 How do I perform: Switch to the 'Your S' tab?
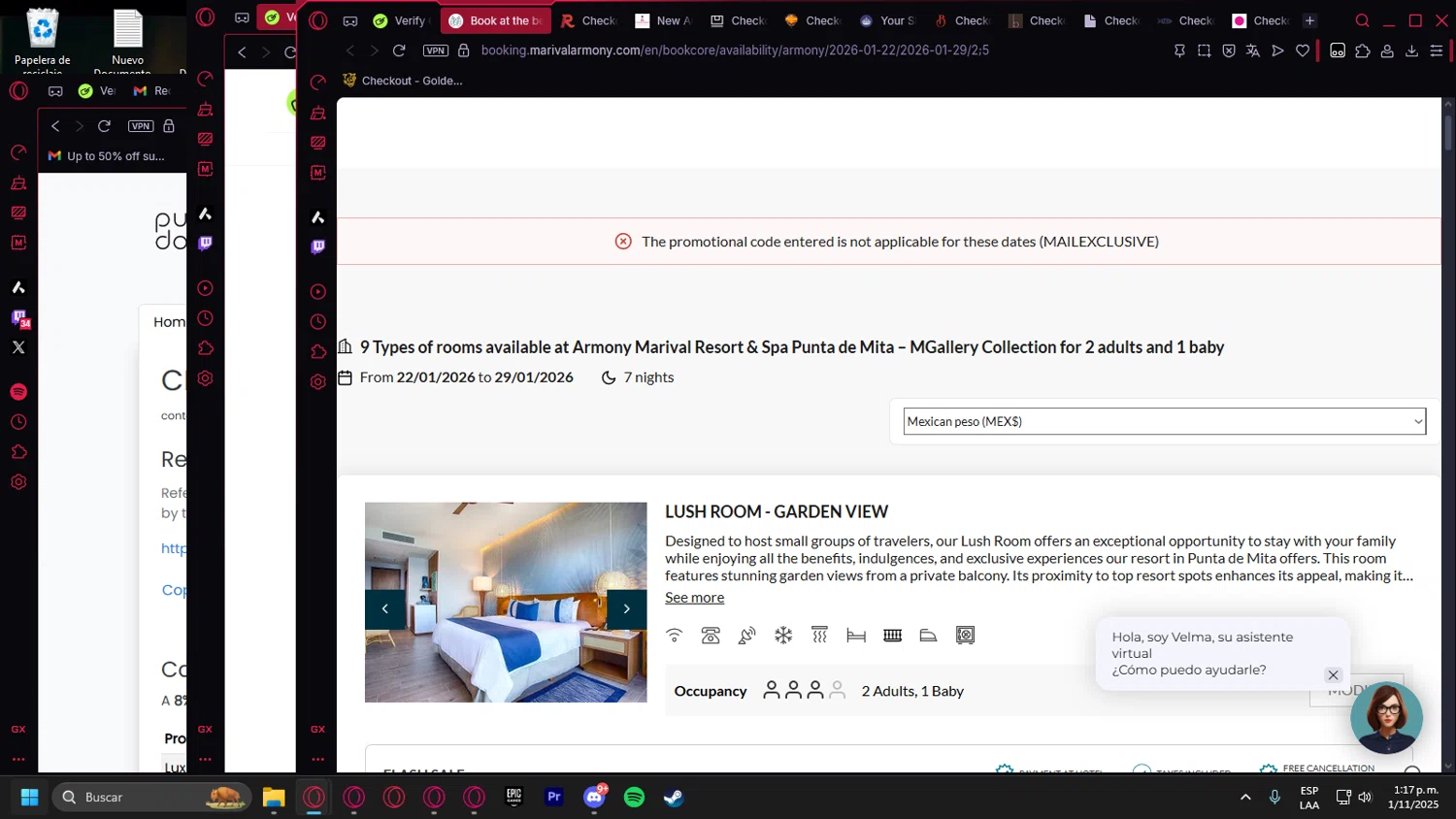click(887, 20)
